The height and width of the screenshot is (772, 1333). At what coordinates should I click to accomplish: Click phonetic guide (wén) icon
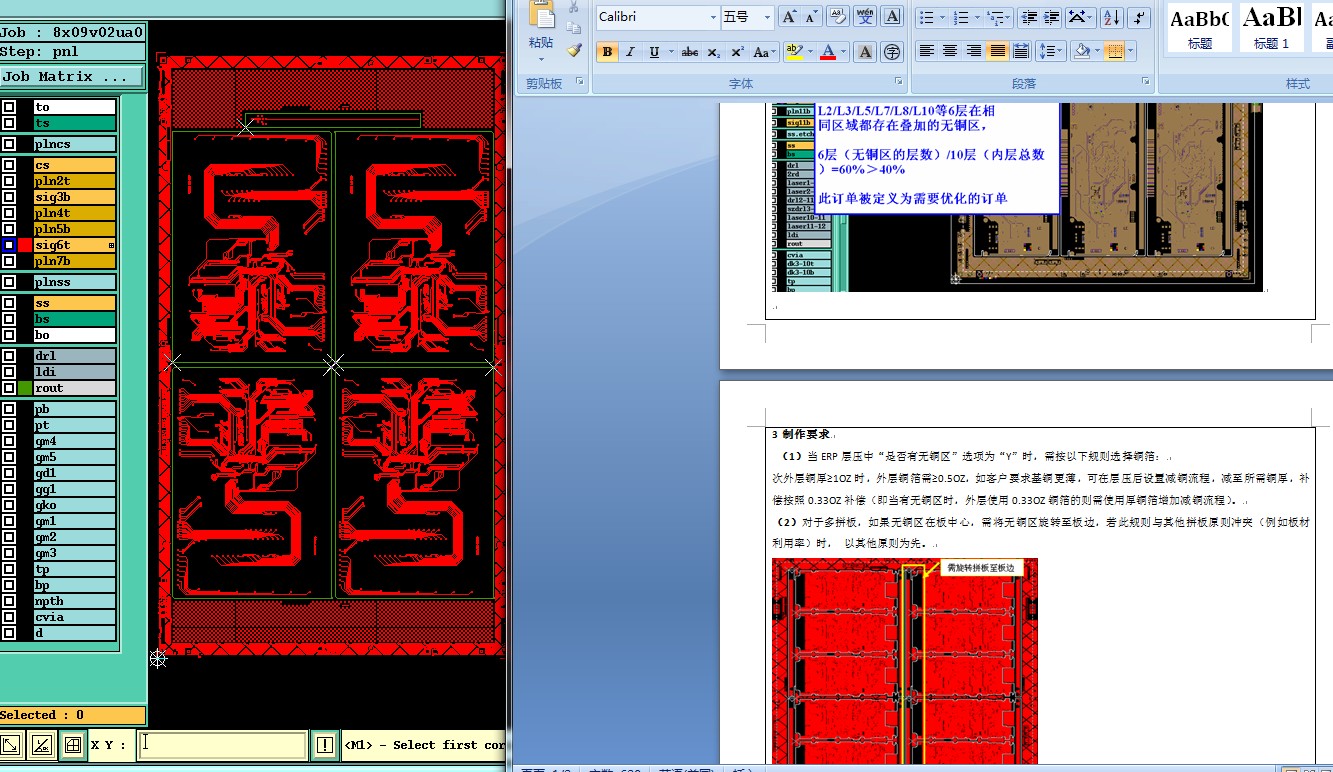[x=866, y=17]
